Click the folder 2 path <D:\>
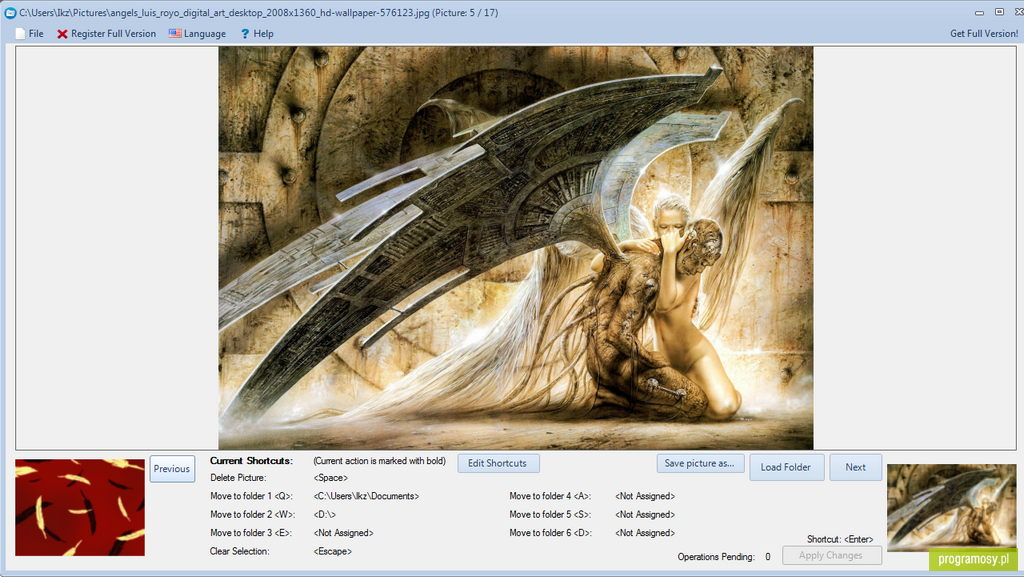The height and width of the screenshot is (577, 1024). (x=325, y=514)
